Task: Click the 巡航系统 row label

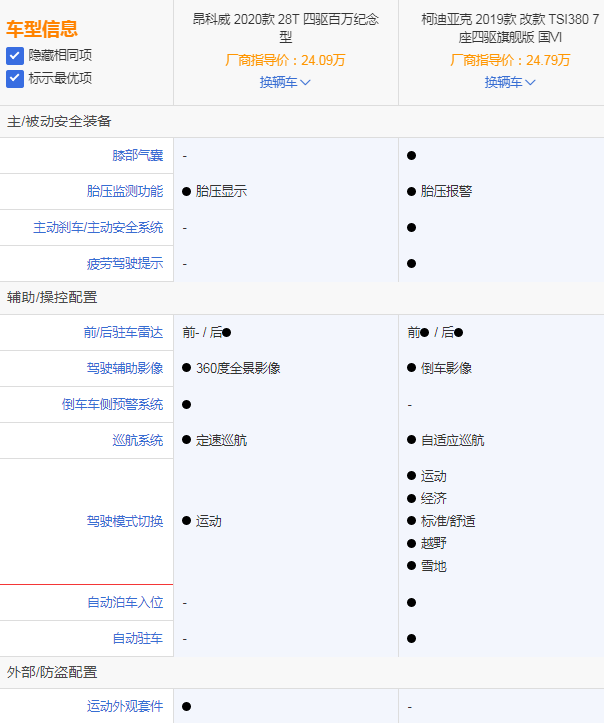Action: tap(137, 441)
